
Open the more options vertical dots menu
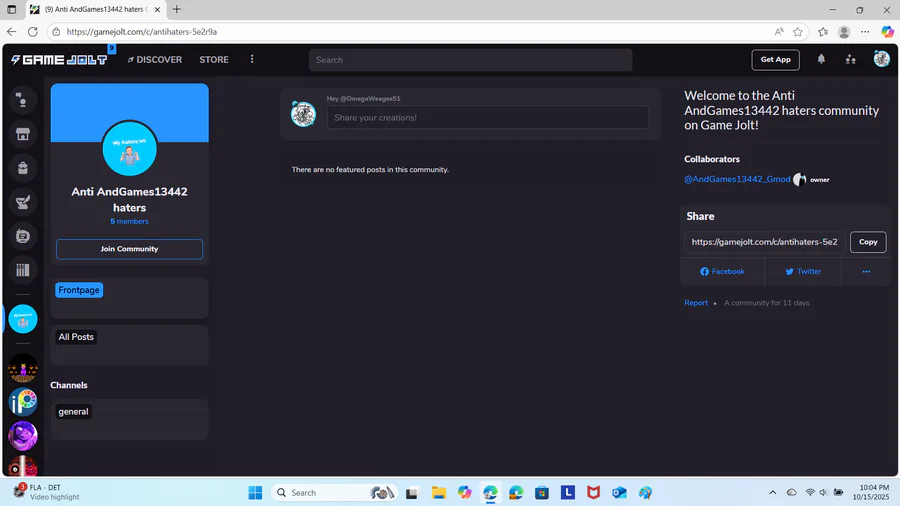252,59
